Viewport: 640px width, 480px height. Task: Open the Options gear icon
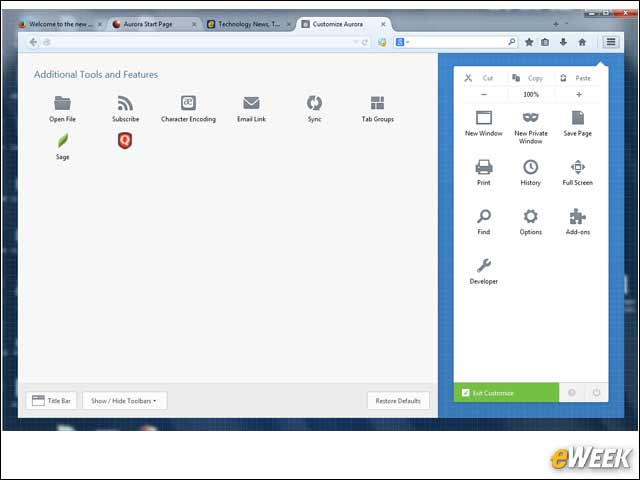click(x=531, y=216)
